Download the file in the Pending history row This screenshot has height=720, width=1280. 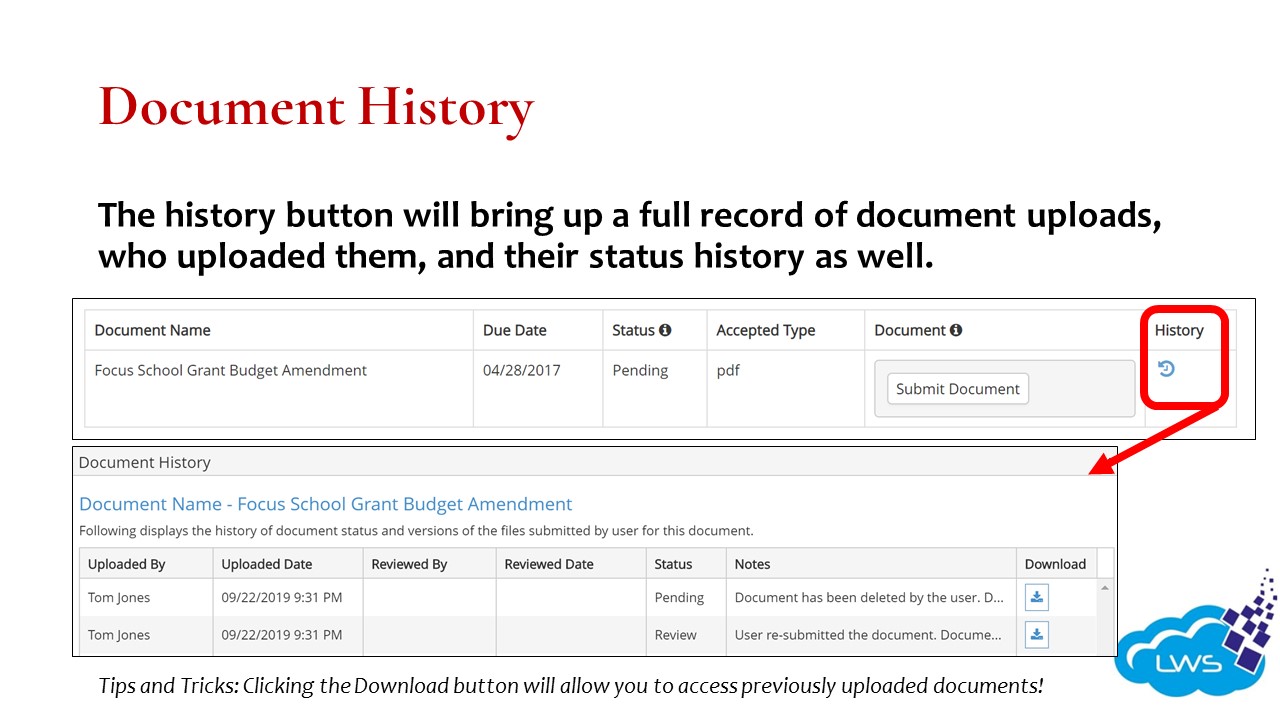[1037, 598]
